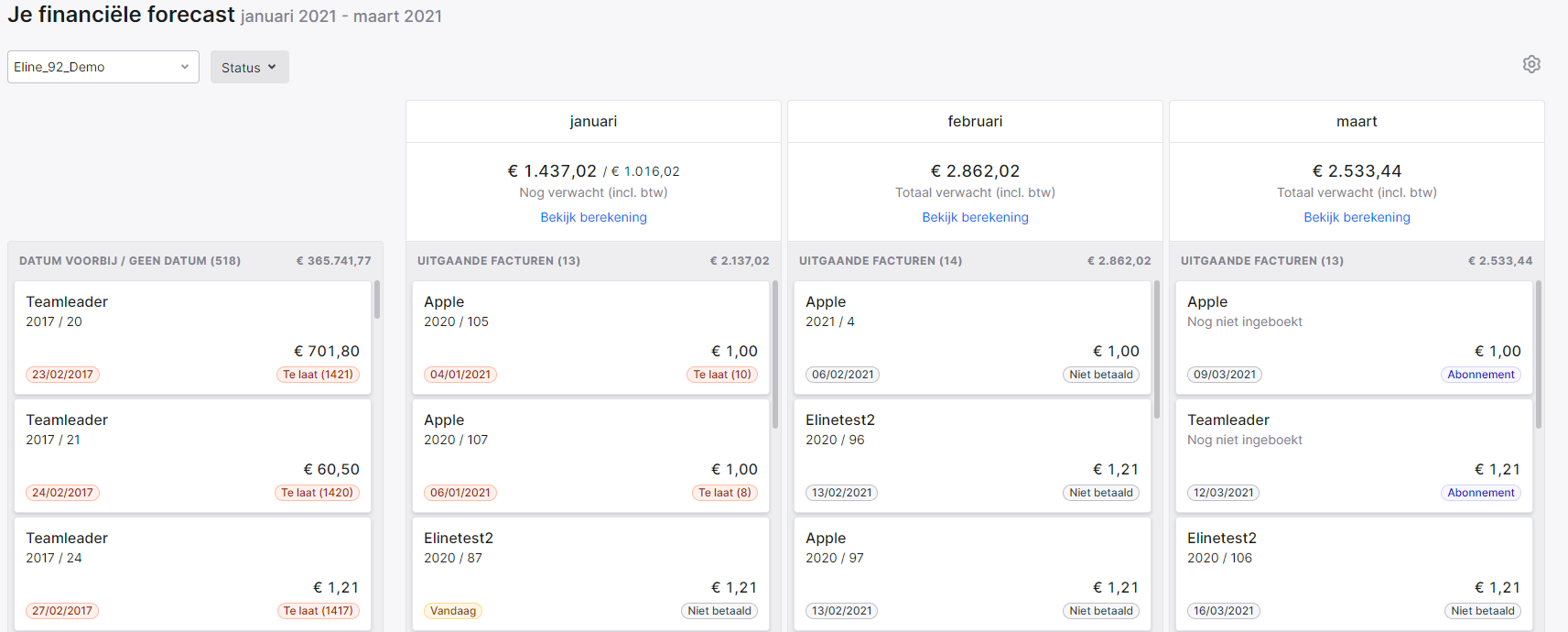The image size is (1568, 632).
Task: Click the 24/02/2017 date badge
Action: tap(62, 493)
